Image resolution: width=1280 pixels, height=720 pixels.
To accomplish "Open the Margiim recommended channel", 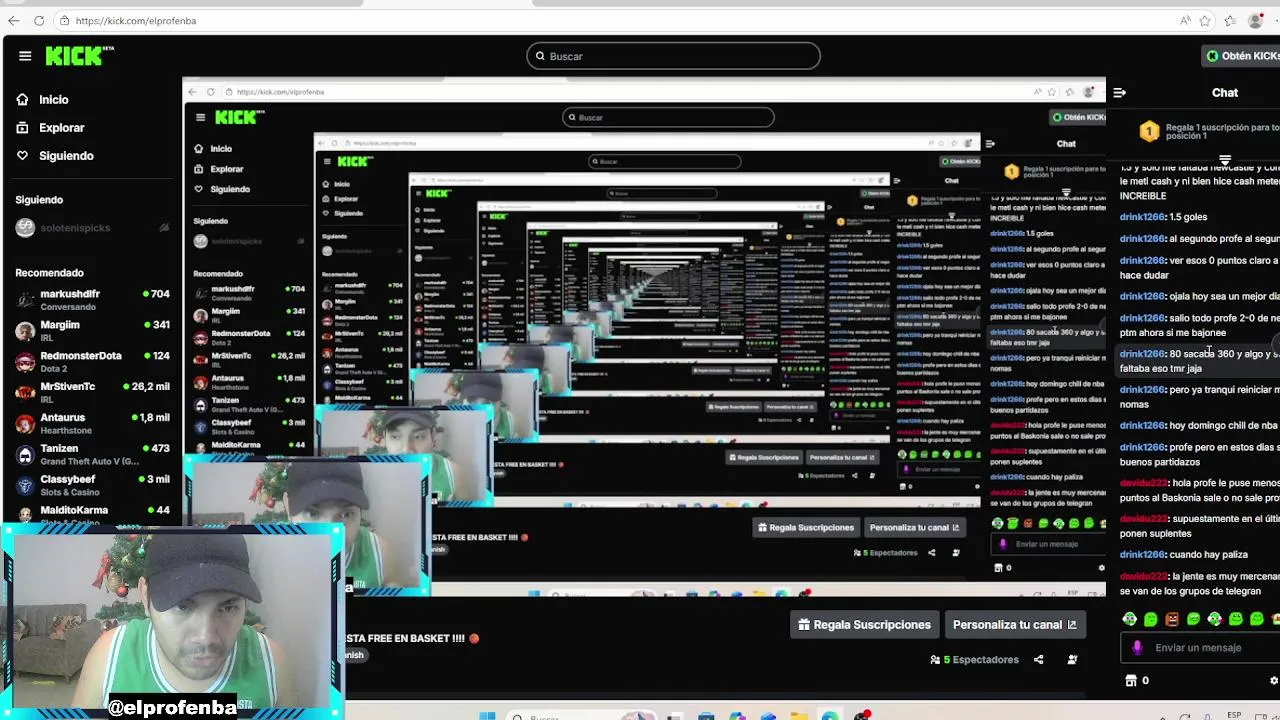I will pos(92,331).
